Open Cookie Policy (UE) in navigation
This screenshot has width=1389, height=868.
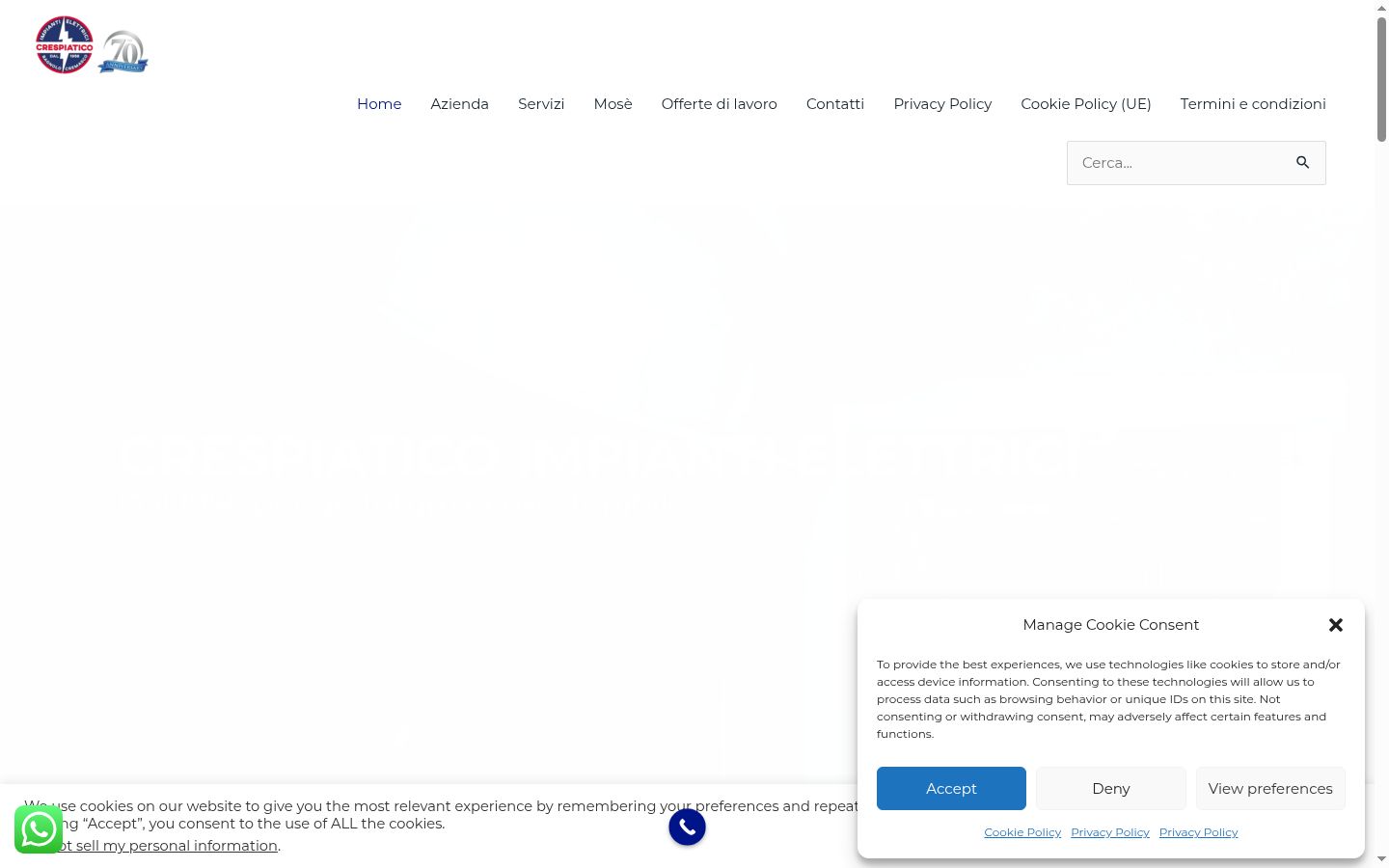point(1086,103)
